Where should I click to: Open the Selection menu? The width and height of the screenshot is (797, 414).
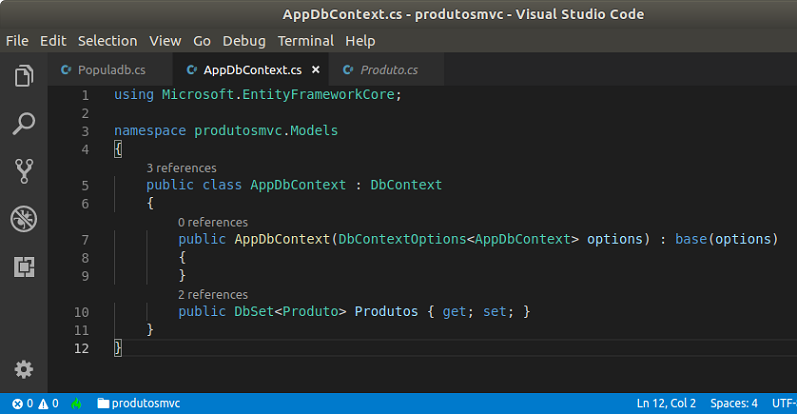(x=107, y=41)
